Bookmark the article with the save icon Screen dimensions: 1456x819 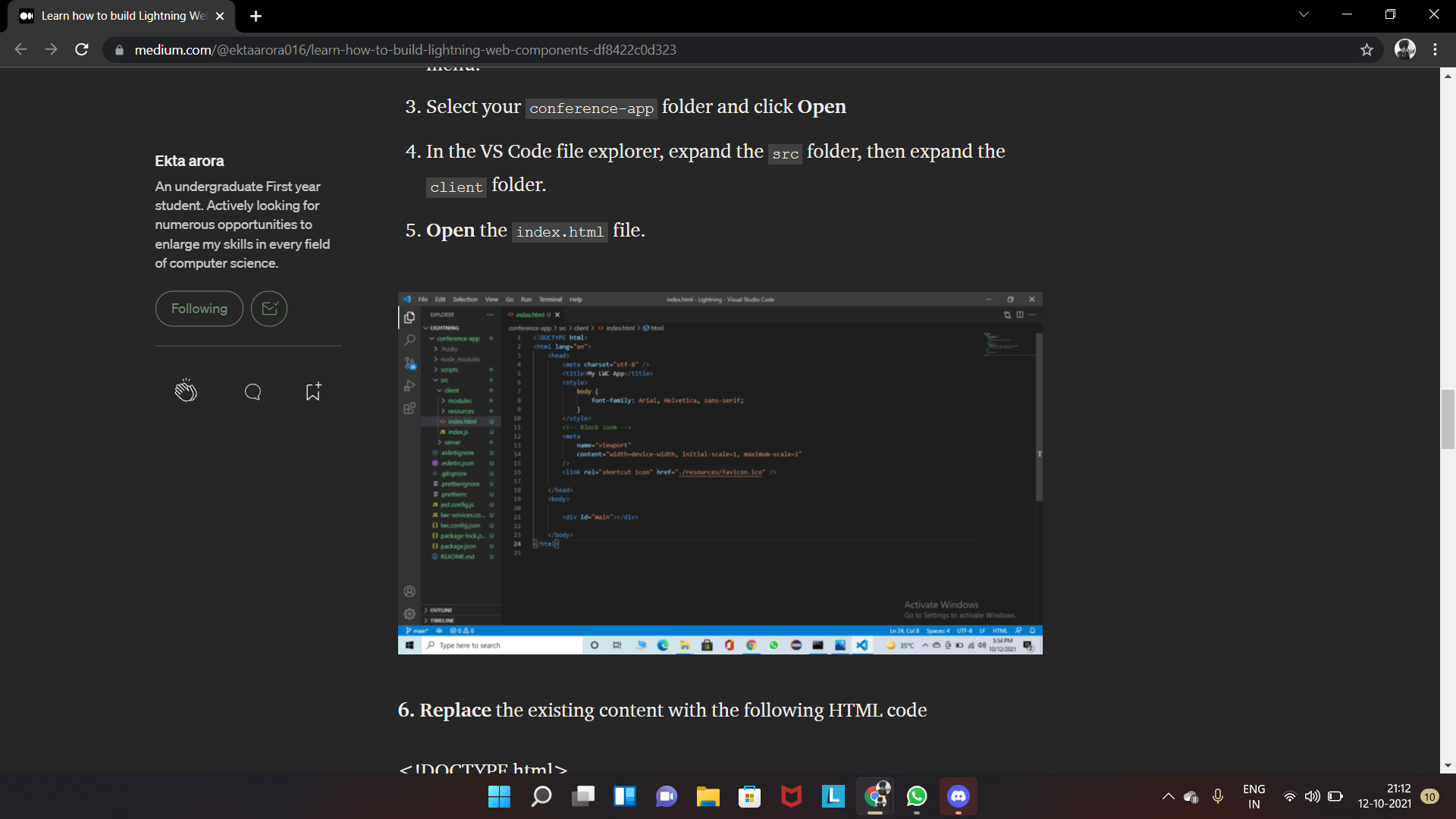click(x=312, y=391)
